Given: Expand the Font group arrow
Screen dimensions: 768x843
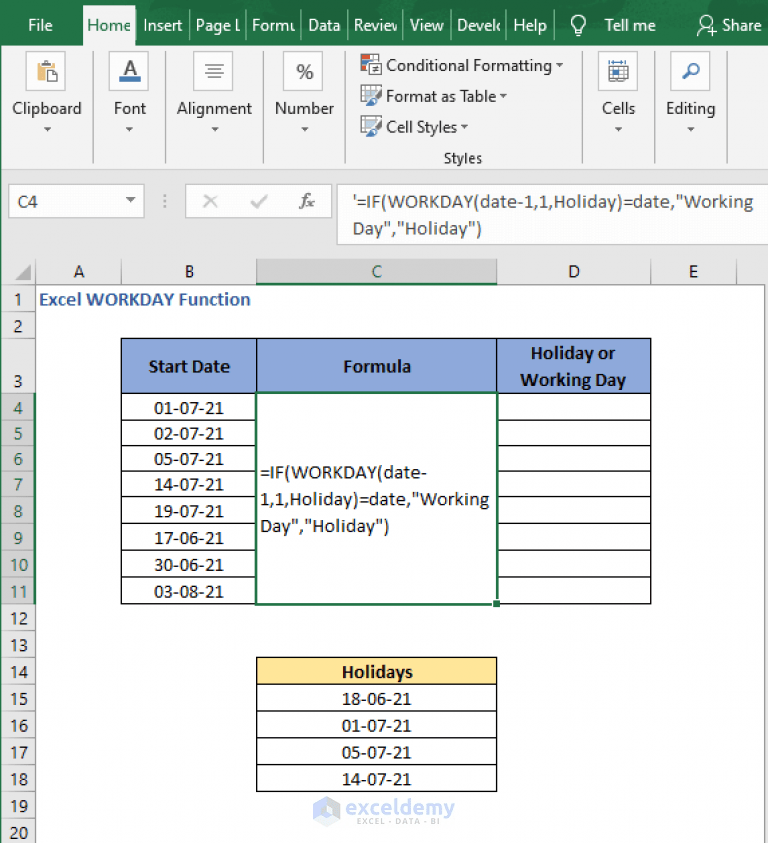Looking at the screenshot, I should click(x=129, y=129).
